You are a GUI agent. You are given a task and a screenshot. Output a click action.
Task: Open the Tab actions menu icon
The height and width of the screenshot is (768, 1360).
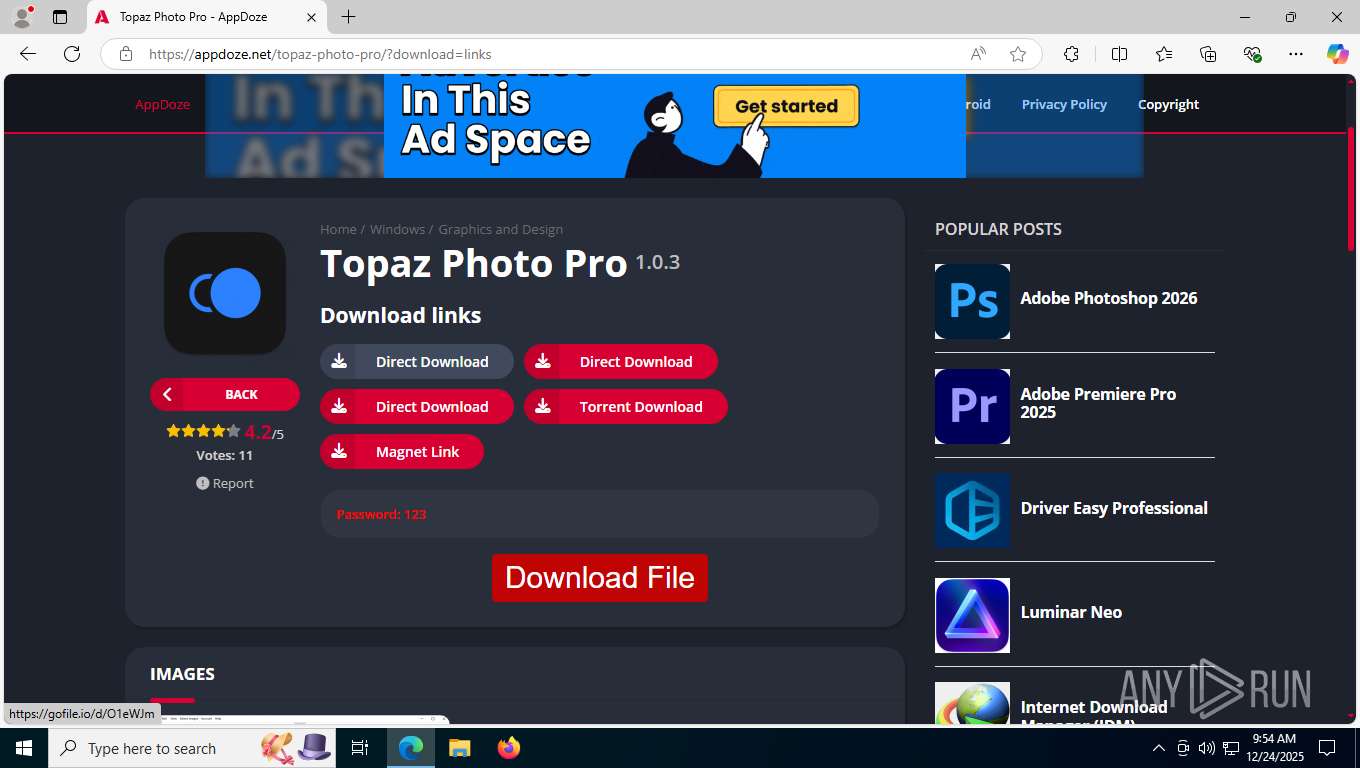(x=60, y=17)
